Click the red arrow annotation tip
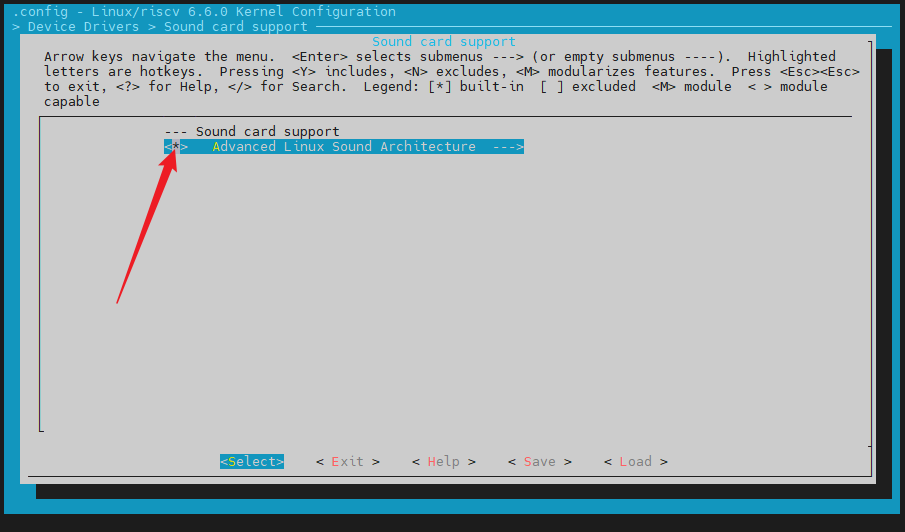905x532 pixels. 174,150
